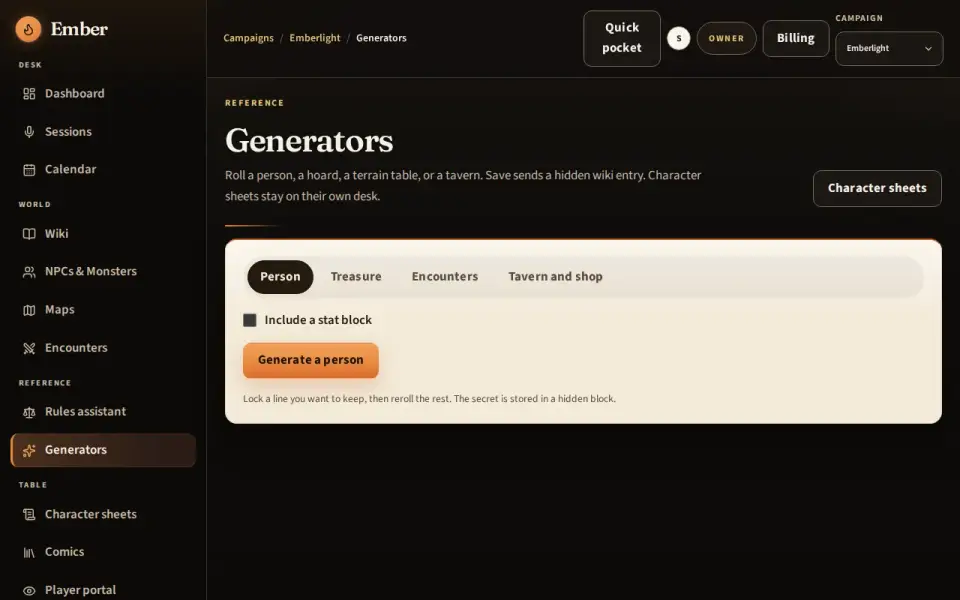Click the 'Lock a line you want to keep' hint

tap(429, 399)
